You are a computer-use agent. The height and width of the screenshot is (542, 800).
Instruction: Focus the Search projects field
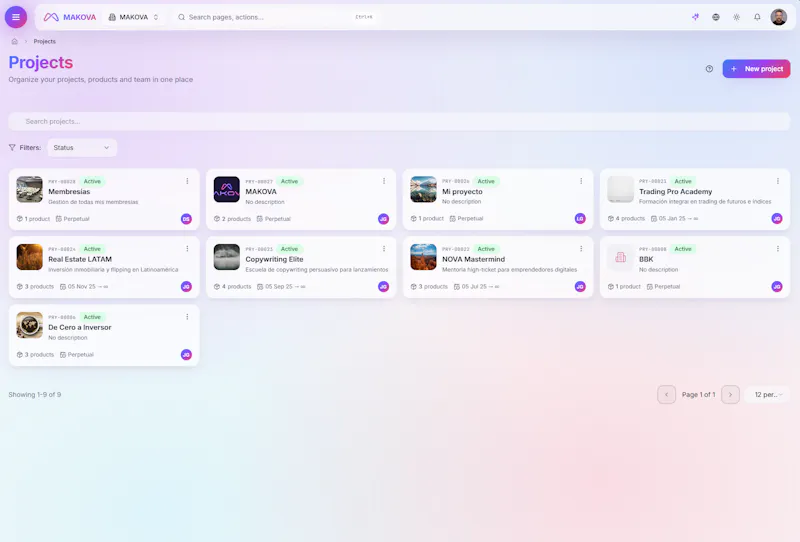(399, 121)
